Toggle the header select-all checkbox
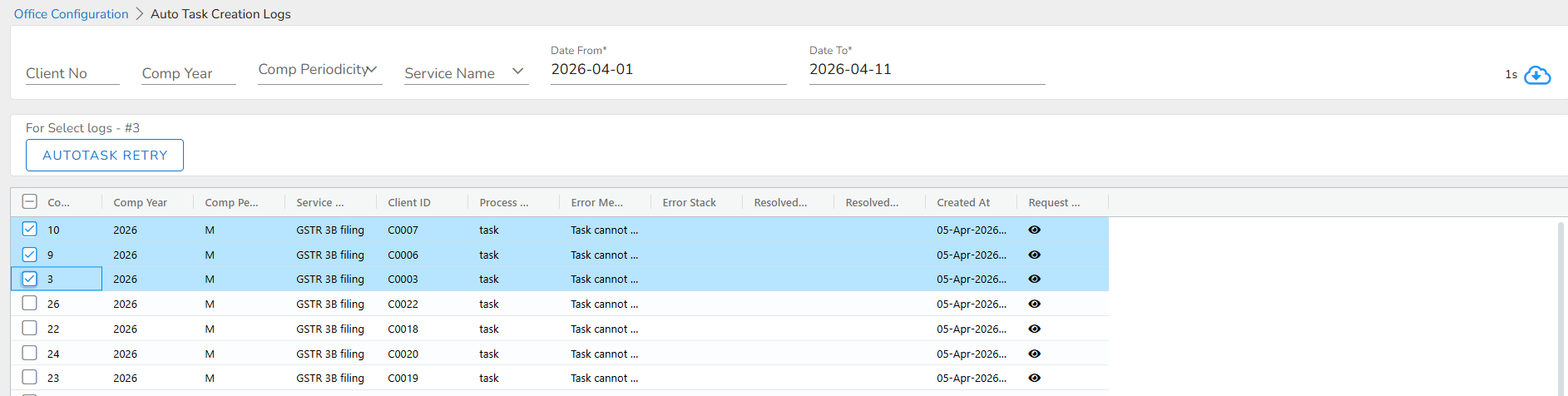Viewport: 1568px width, 396px height. (x=30, y=201)
